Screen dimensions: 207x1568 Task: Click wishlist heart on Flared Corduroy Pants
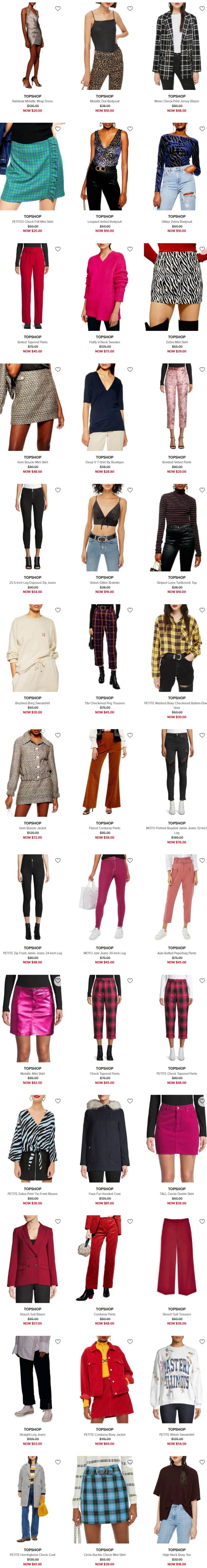[x=130, y=735]
